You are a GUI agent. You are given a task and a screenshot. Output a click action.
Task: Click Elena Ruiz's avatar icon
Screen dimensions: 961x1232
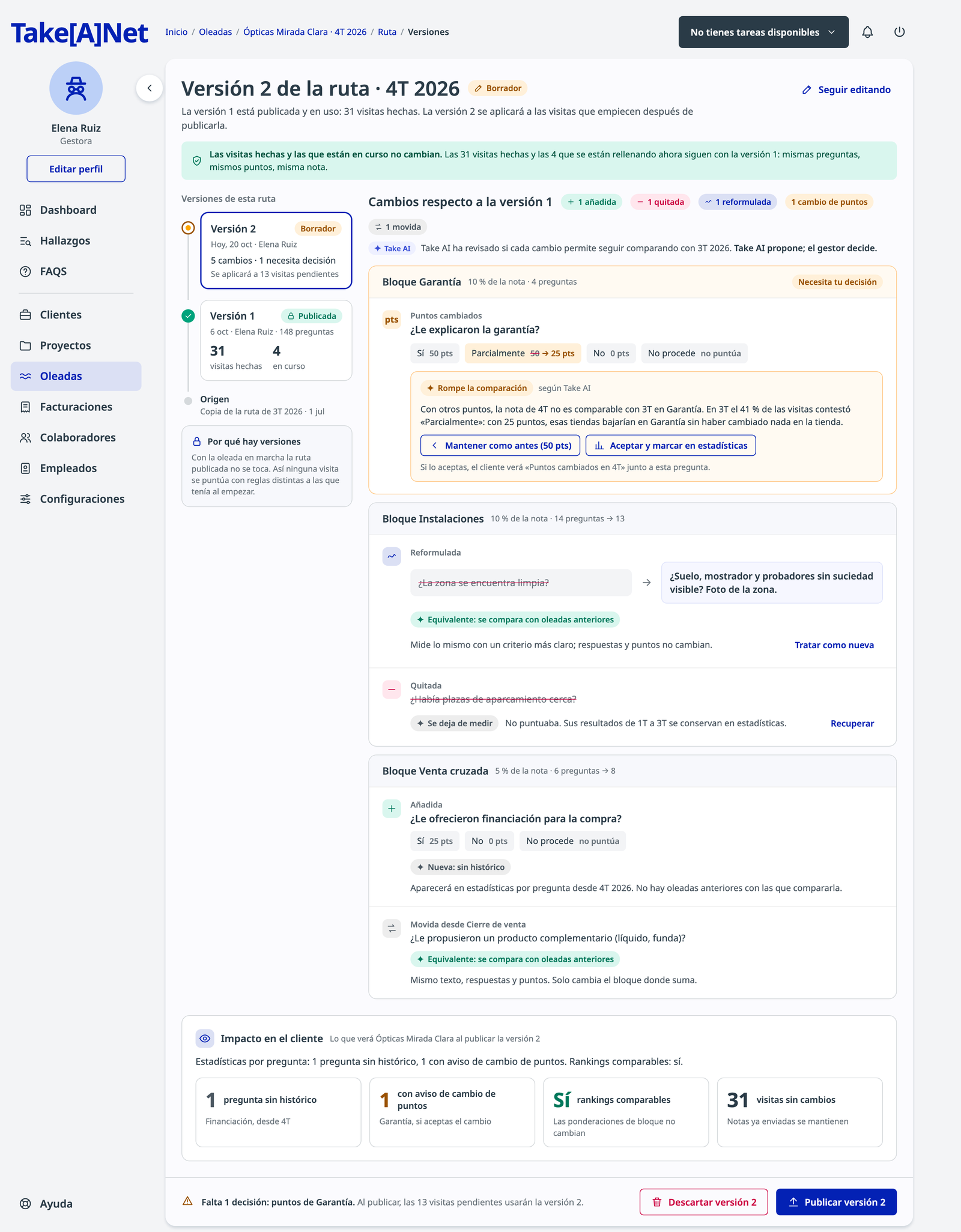click(76, 88)
